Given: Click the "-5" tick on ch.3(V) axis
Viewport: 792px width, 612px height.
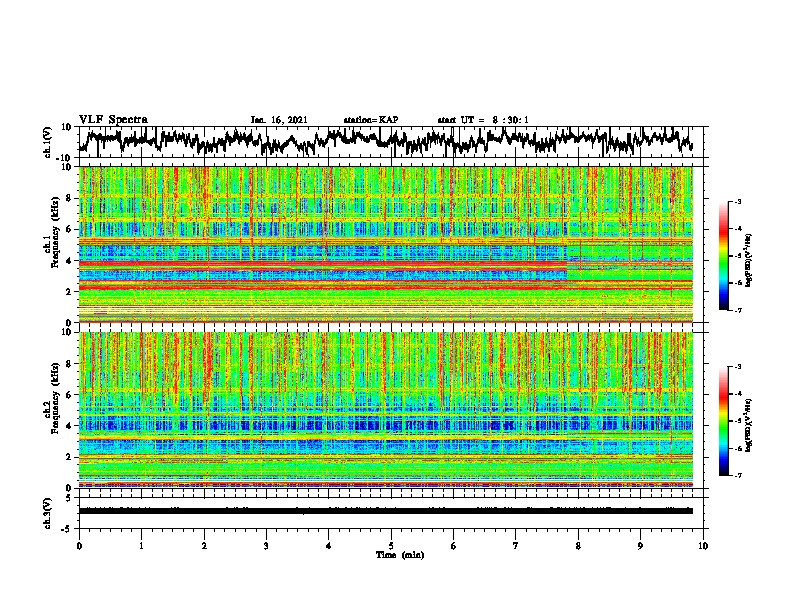Looking at the screenshot, I should tap(68, 529).
